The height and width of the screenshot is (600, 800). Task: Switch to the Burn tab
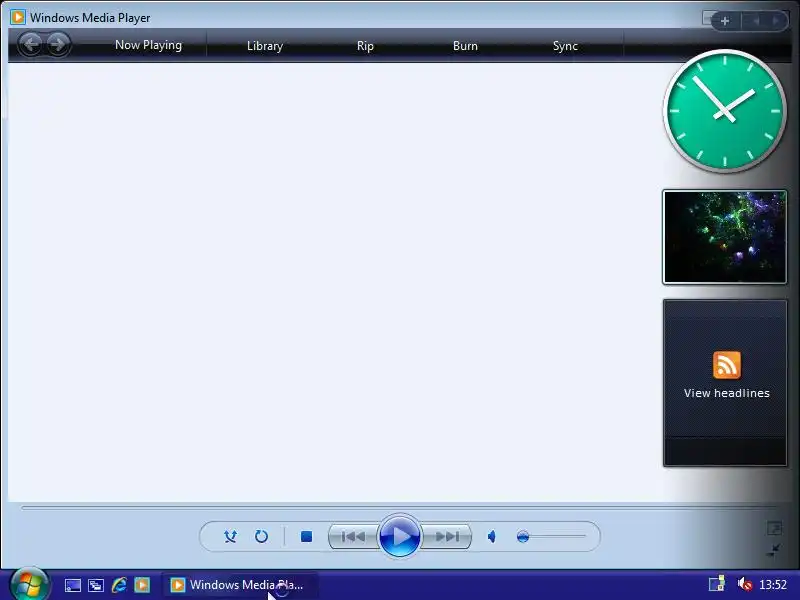coord(465,46)
